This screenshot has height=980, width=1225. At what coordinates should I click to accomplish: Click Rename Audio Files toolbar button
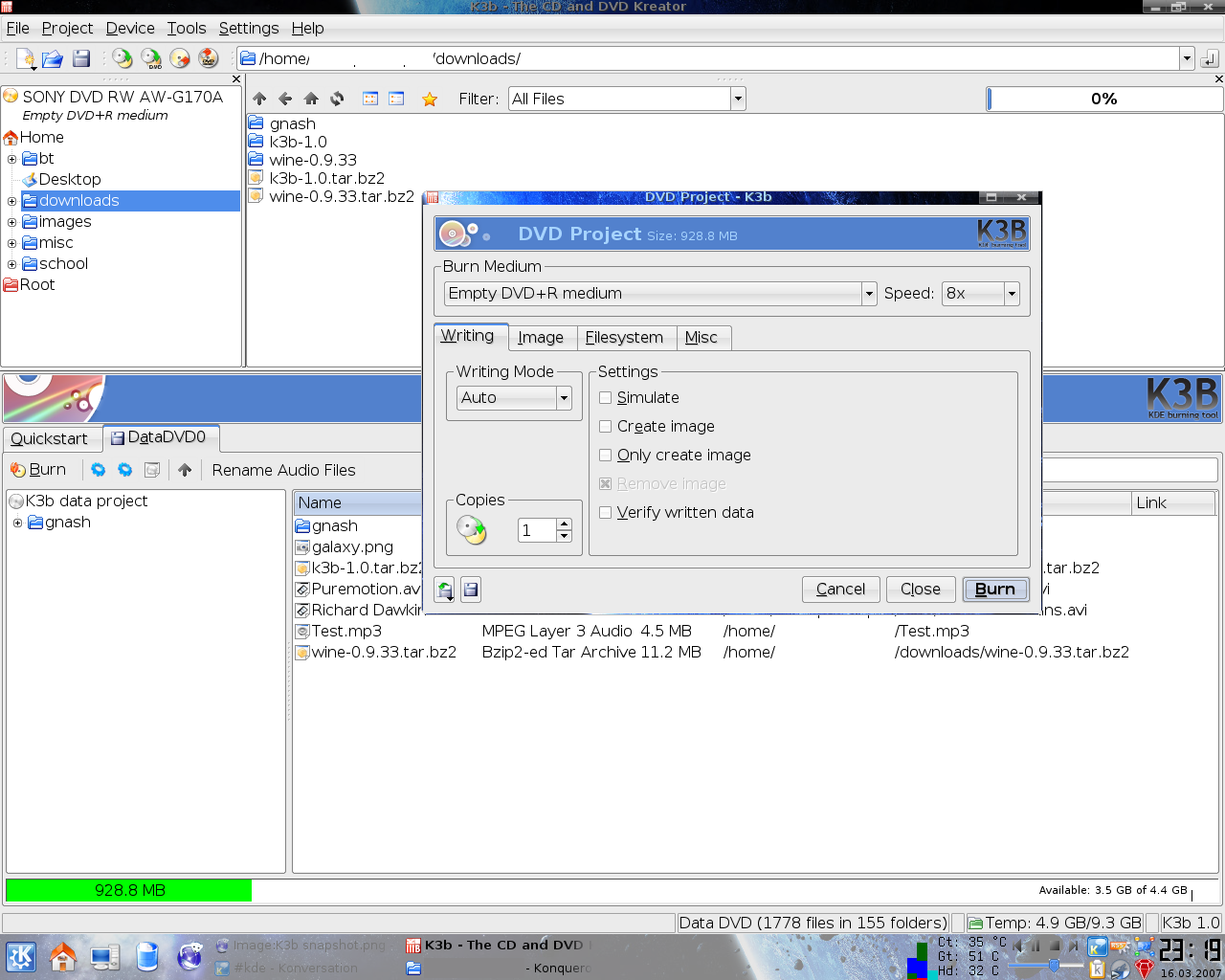coord(283,470)
